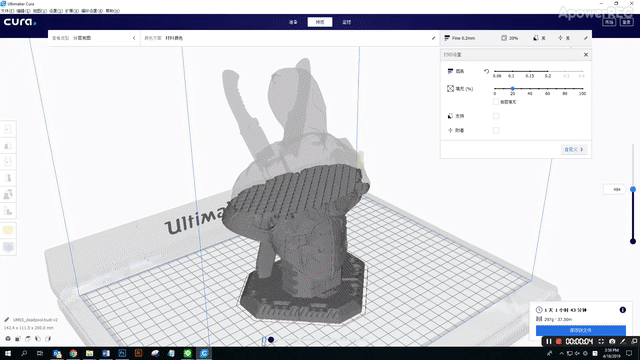Click the blue save to file button
640x360 pixels.
(580, 330)
